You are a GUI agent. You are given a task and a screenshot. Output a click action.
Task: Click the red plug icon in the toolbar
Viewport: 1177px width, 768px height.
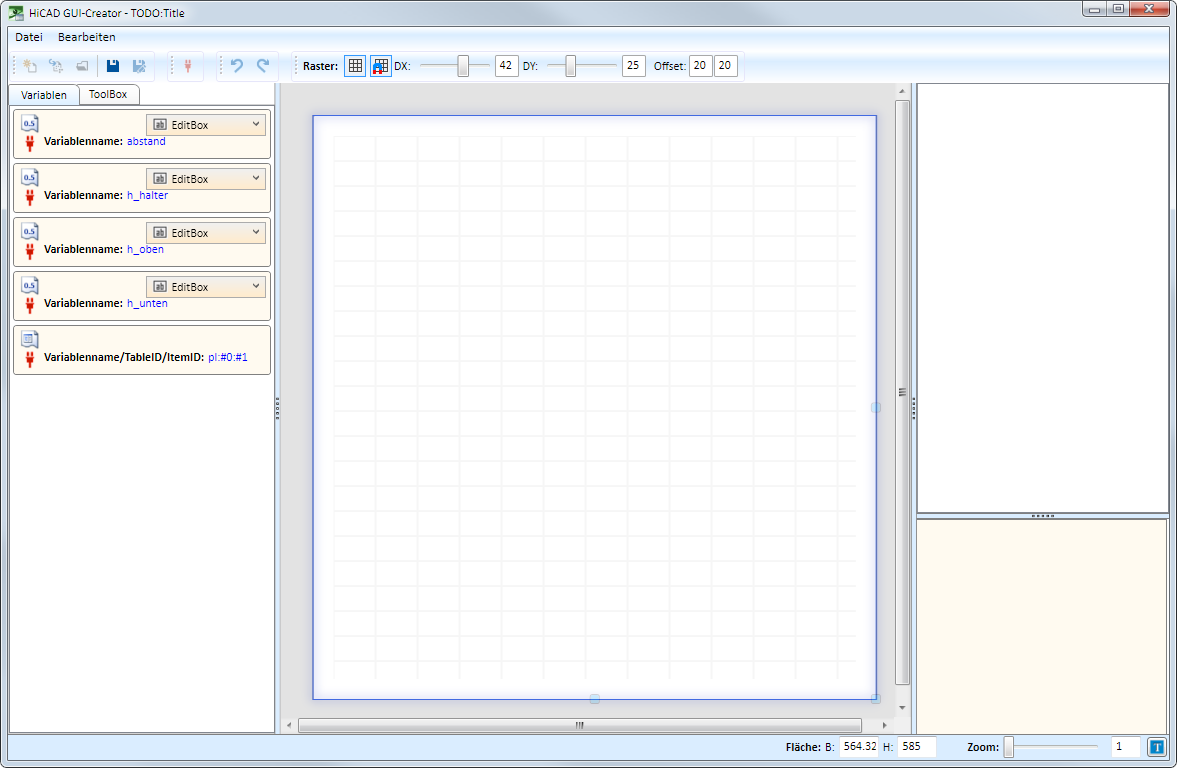[x=187, y=66]
